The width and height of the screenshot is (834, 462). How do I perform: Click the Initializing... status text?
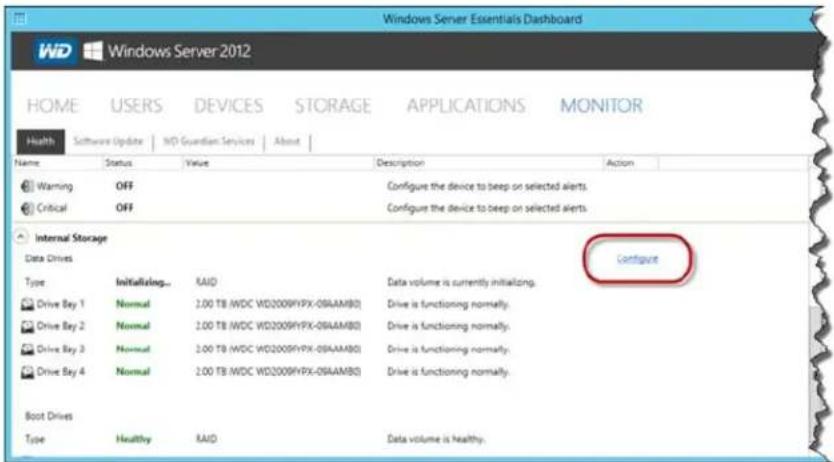(x=143, y=282)
